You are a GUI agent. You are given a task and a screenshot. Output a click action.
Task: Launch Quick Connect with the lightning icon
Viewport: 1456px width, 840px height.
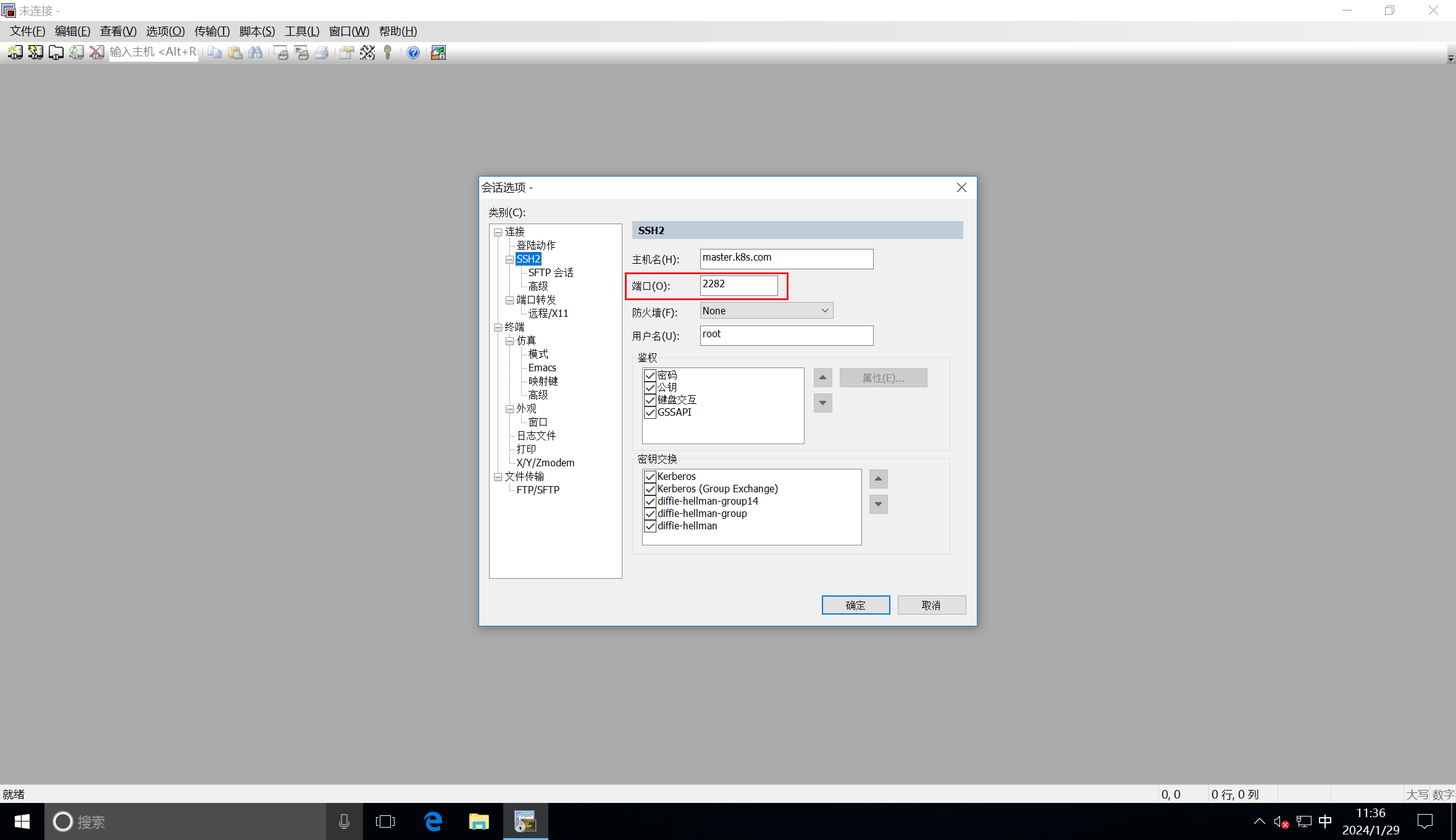(x=35, y=52)
